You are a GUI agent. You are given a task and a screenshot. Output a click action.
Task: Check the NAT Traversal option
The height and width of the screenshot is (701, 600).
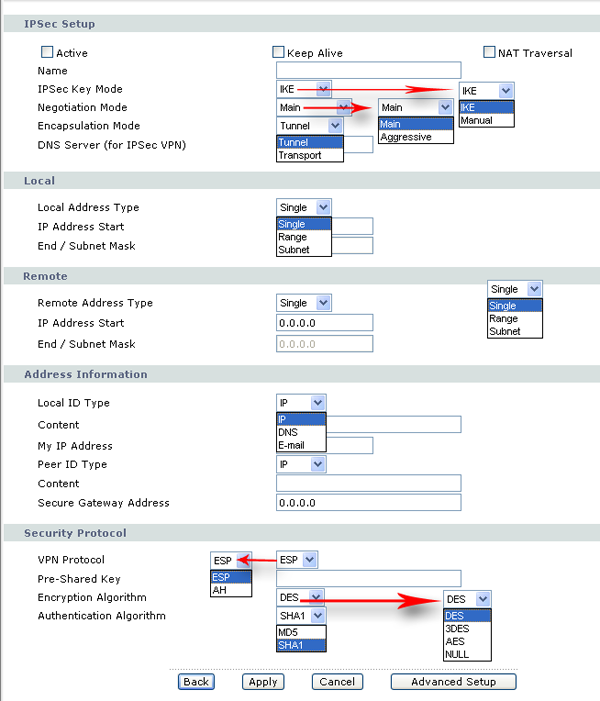(490, 52)
